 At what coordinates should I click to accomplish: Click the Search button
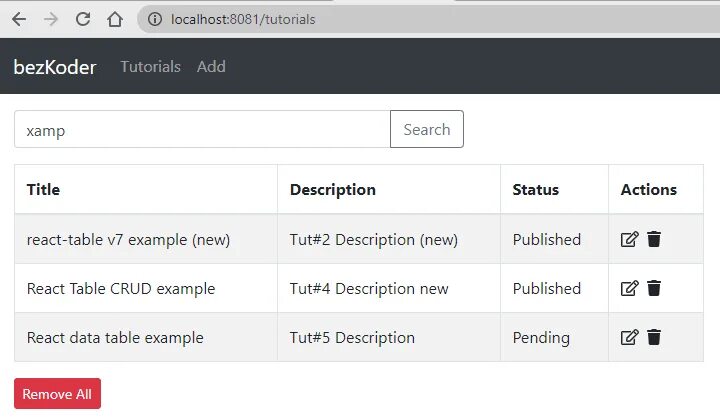coord(427,129)
